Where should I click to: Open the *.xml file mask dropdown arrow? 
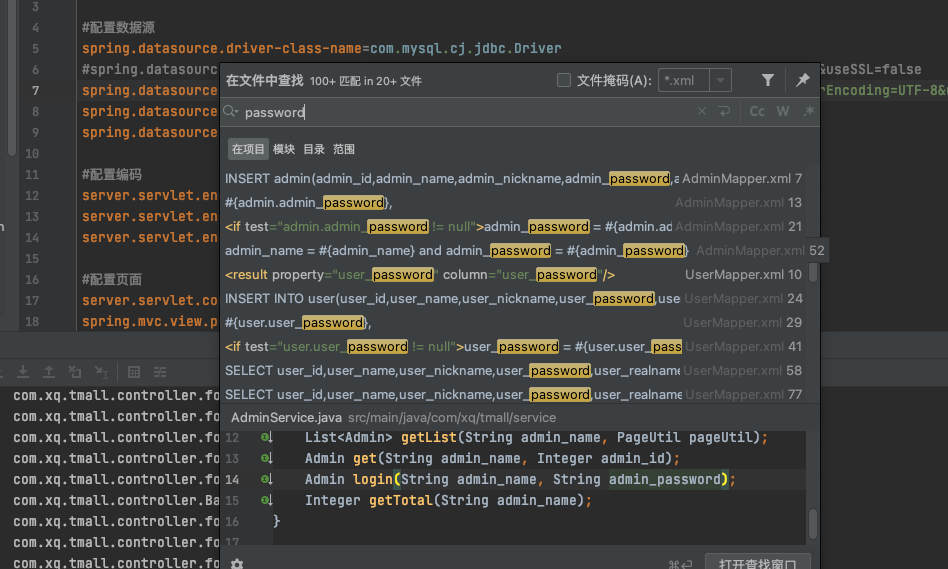tap(720, 80)
